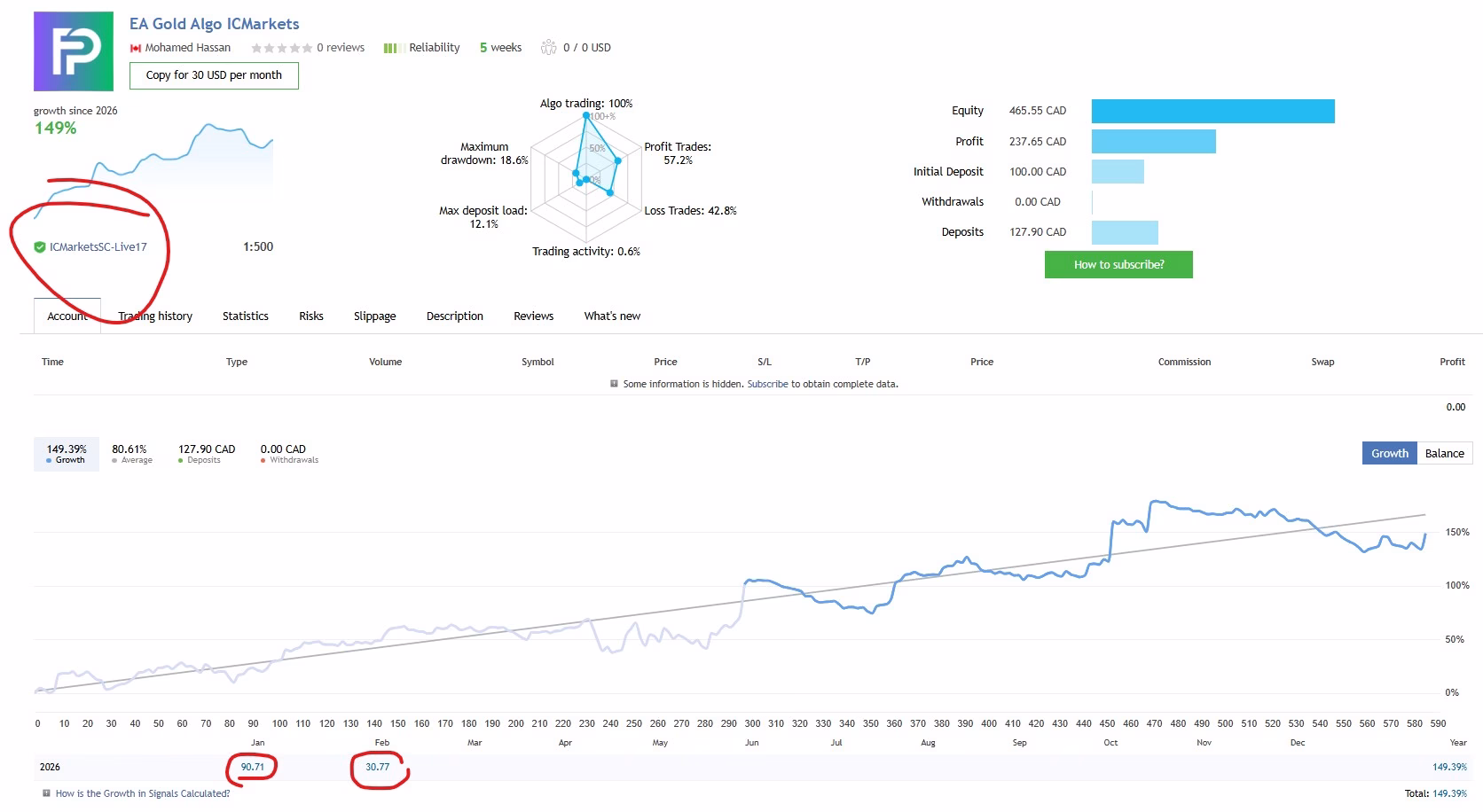Viewport: 1483px width, 812px height.
Task: Toggle the 80.61% Average series legend
Action: [x=132, y=454]
